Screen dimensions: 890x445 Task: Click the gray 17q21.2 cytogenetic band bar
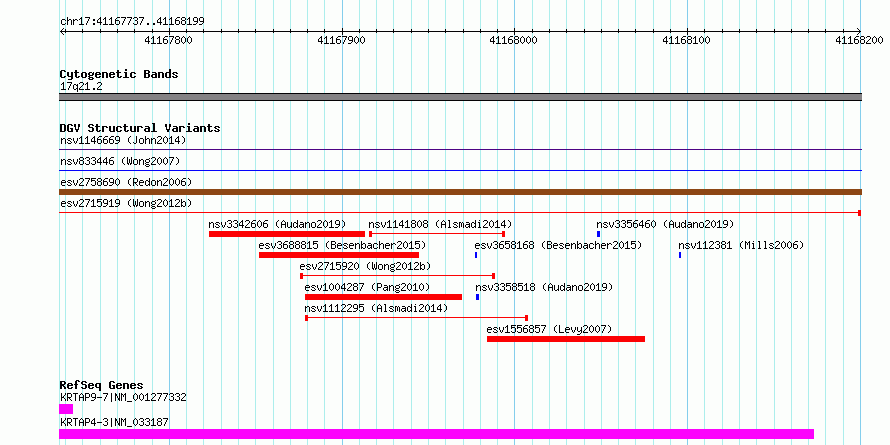coord(460,97)
